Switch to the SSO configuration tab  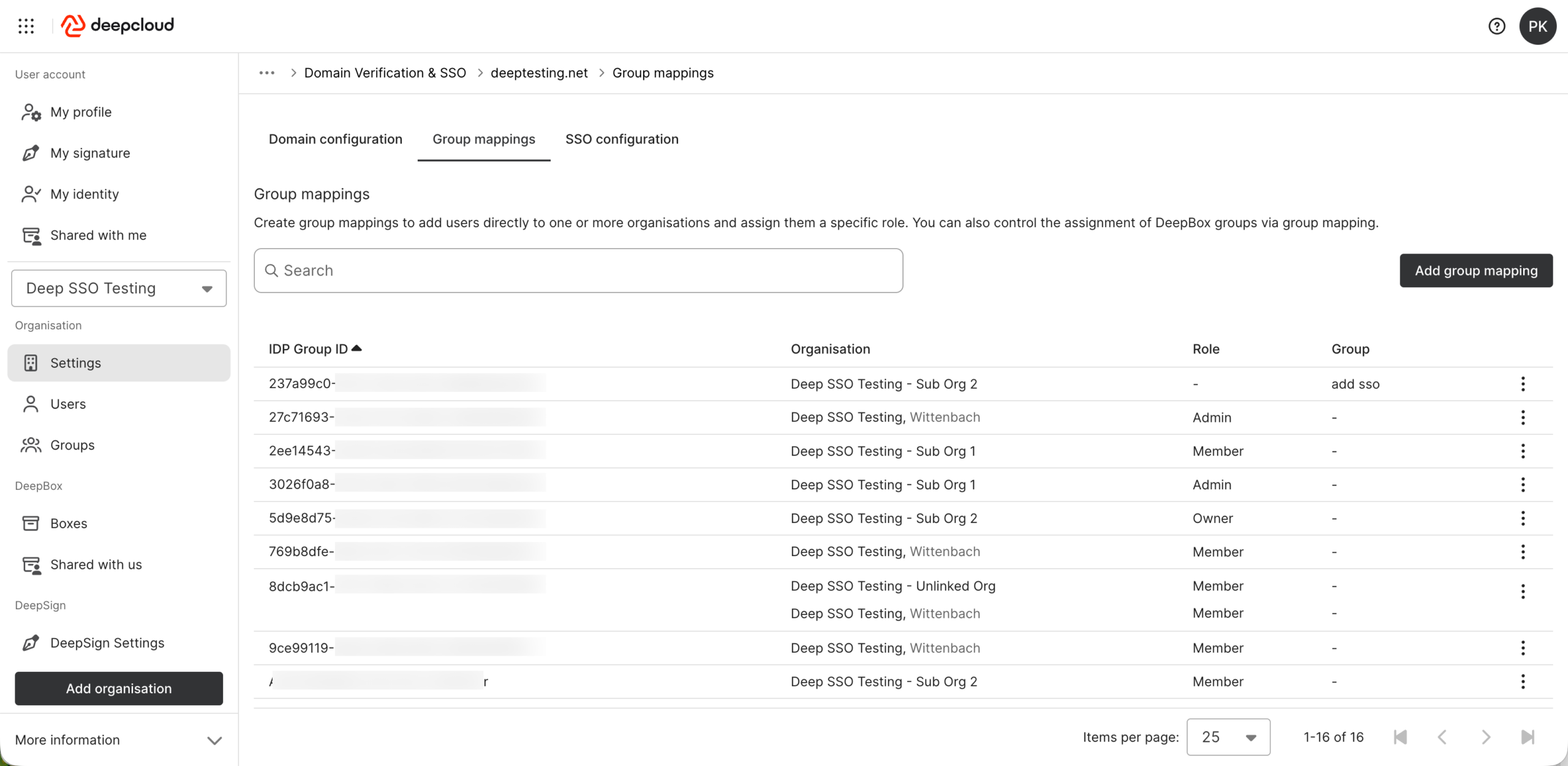622,140
